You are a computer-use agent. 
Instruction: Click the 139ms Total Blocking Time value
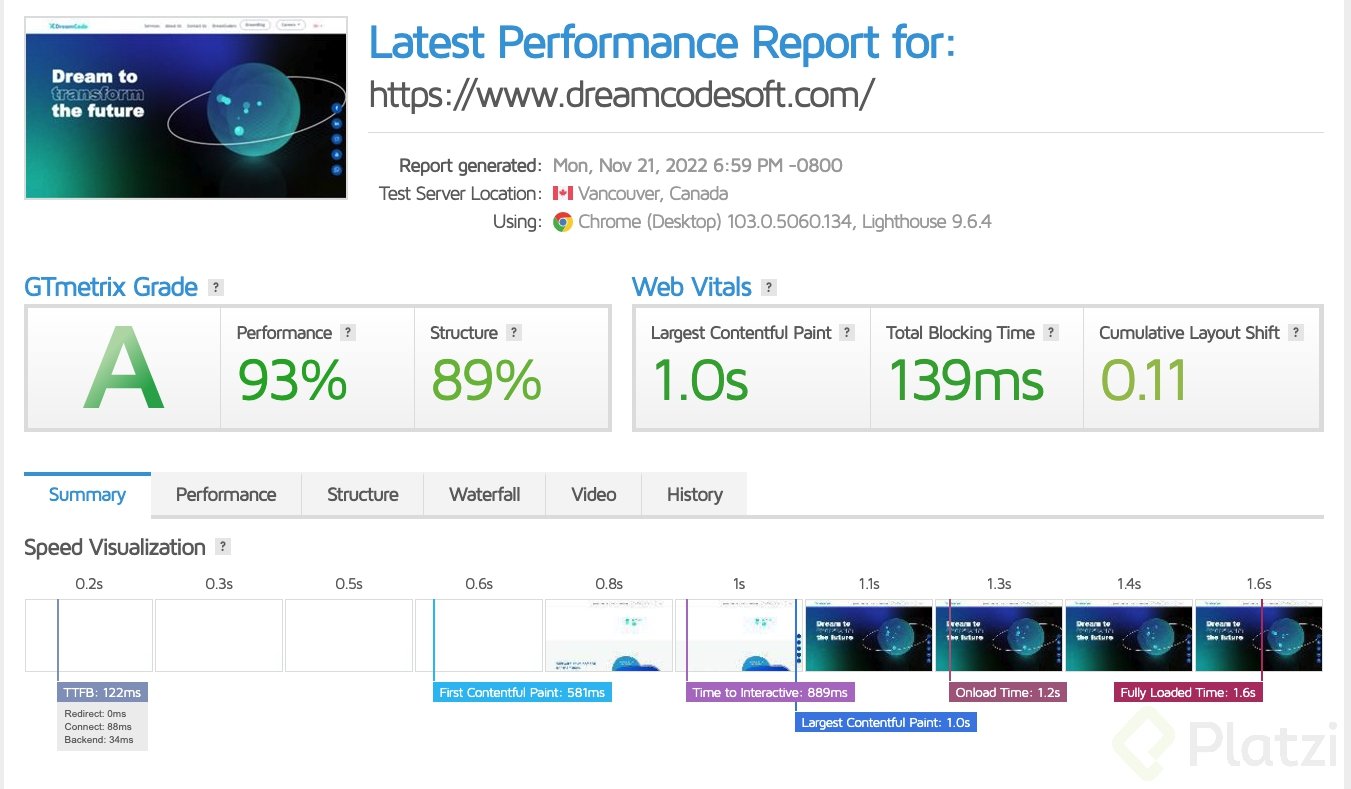click(965, 381)
